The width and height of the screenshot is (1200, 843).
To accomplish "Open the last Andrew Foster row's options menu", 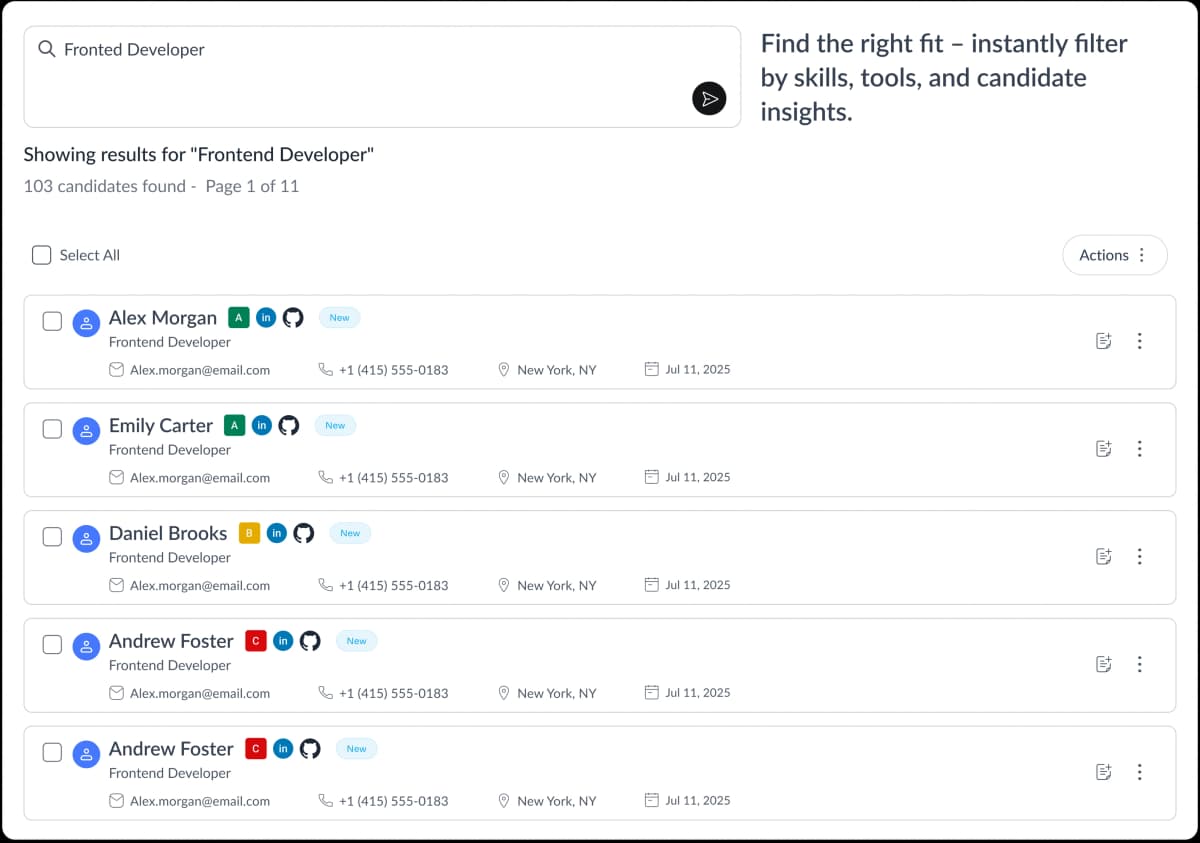I will pyautogui.click(x=1139, y=772).
